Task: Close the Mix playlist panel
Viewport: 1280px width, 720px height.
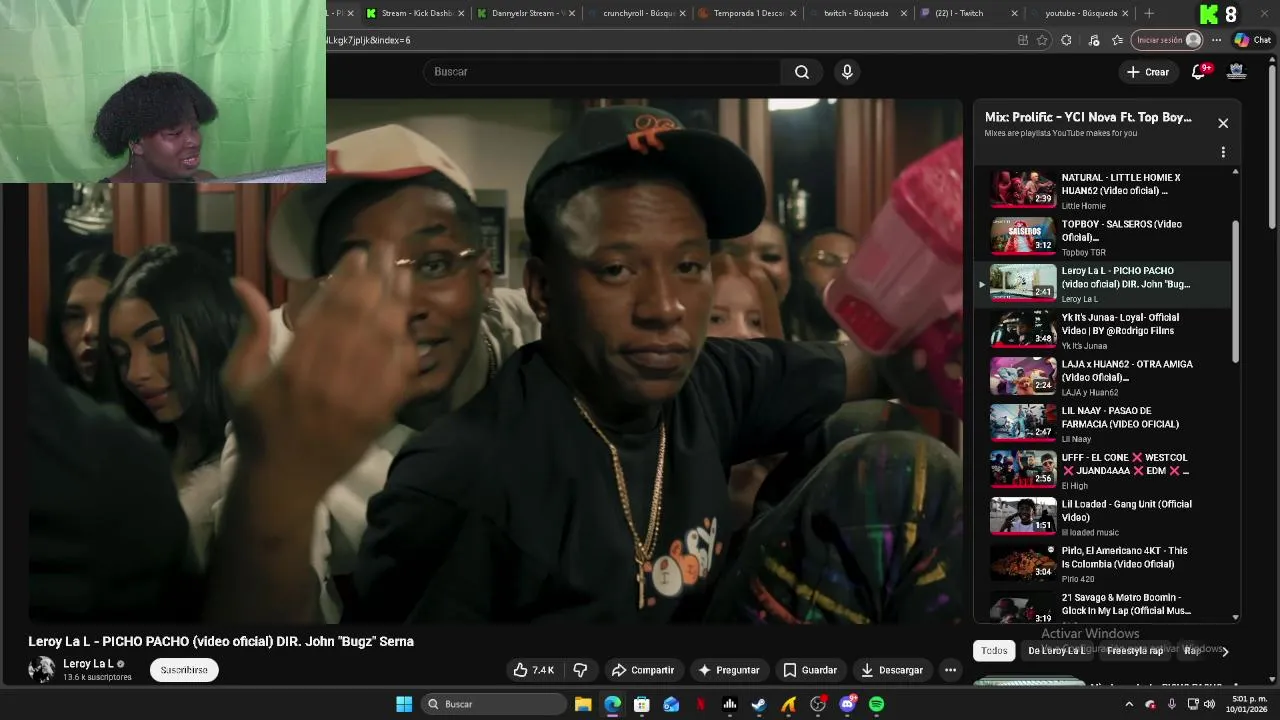Action: click(x=1223, y=123)
